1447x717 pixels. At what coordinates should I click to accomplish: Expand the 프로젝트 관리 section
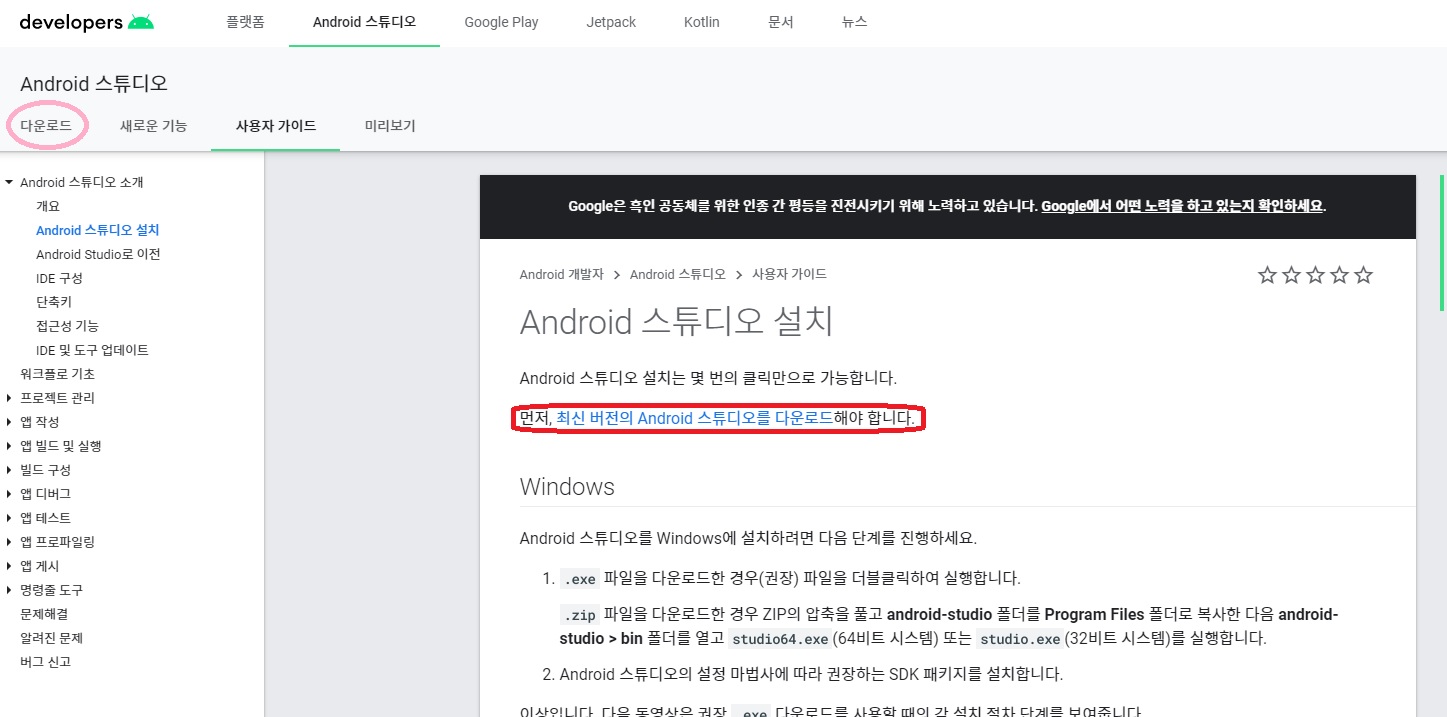pos(9,398)
